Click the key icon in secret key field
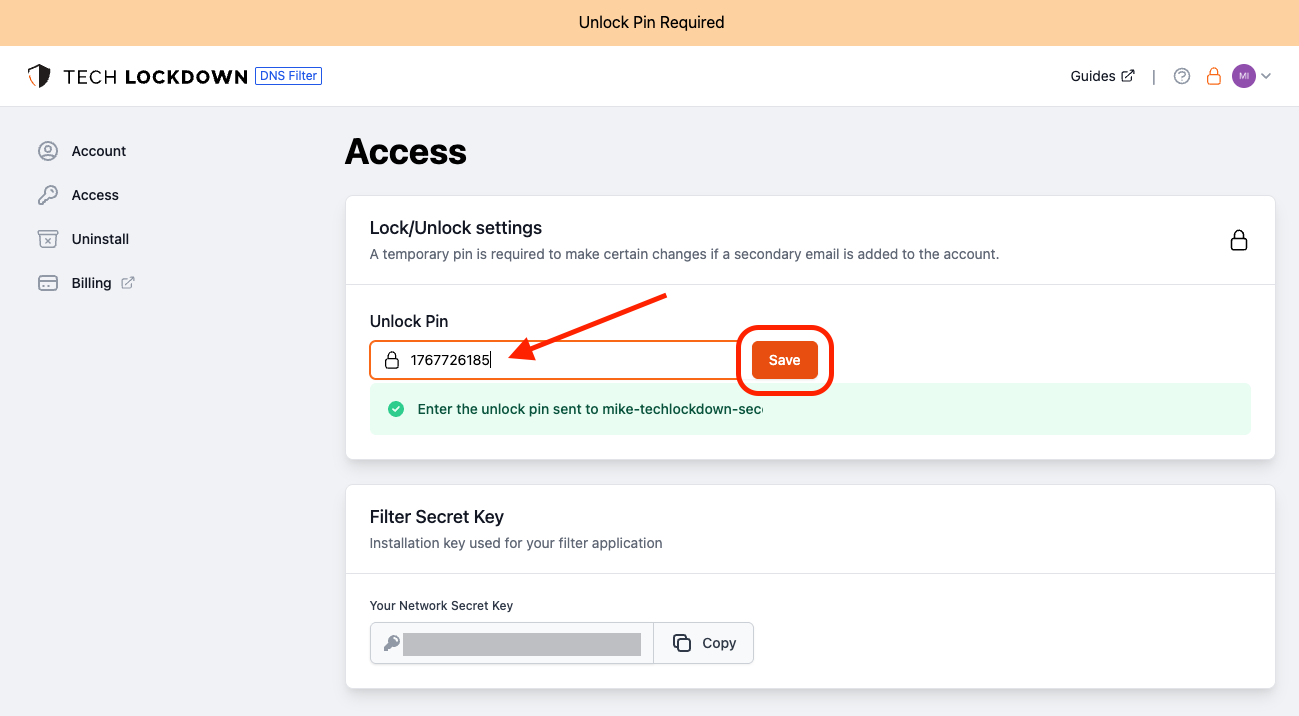The image size is (1299, 716). pyautogui.click(x=391, y=643)
